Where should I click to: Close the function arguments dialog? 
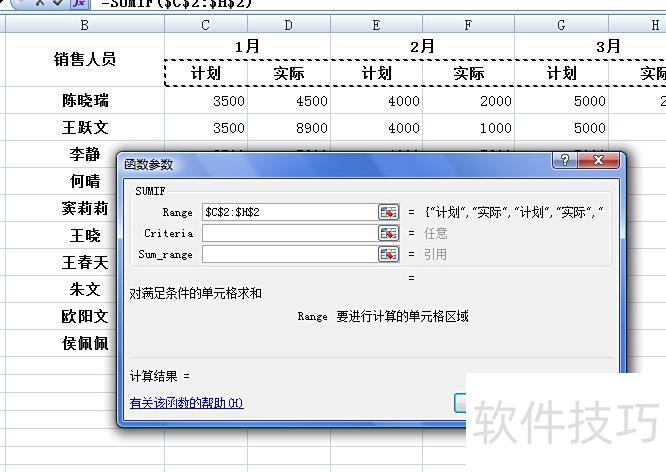click(x=598, y=160)
